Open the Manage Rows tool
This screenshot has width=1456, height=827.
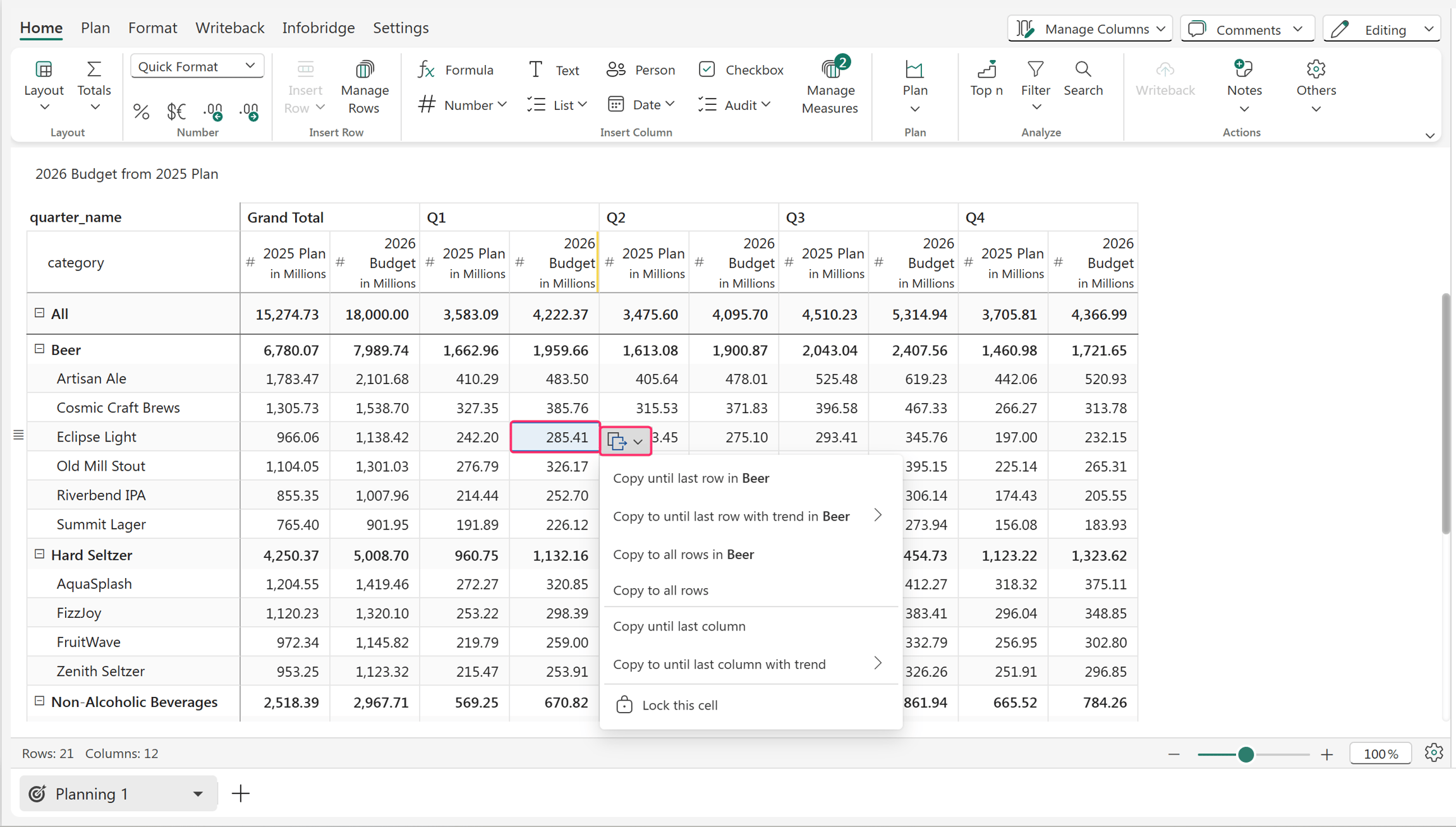[364, 87]
